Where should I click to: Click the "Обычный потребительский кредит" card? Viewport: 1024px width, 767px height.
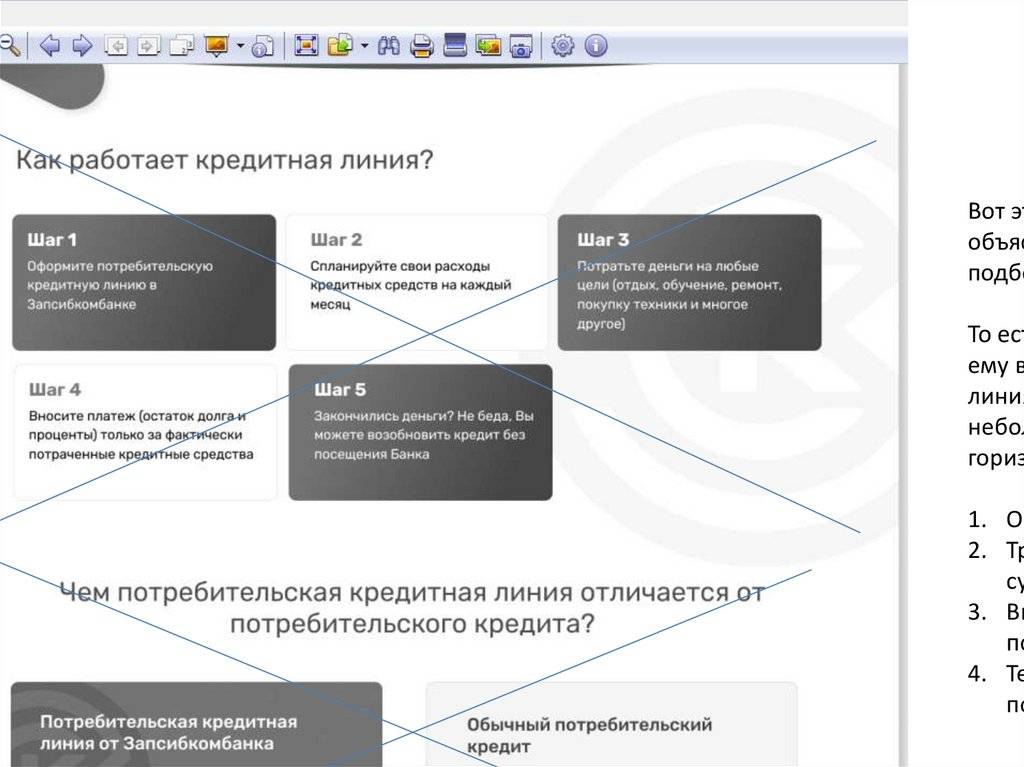[x=611, y=725]
